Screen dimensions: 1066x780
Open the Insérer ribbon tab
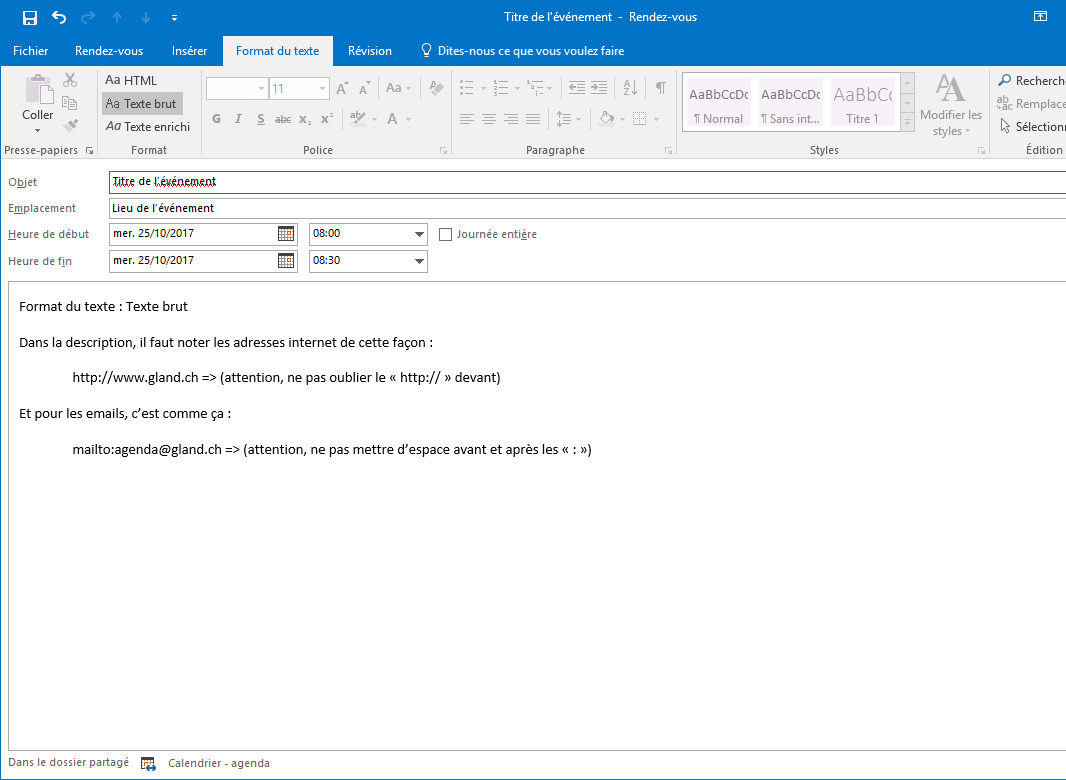(x=189, y=51)
